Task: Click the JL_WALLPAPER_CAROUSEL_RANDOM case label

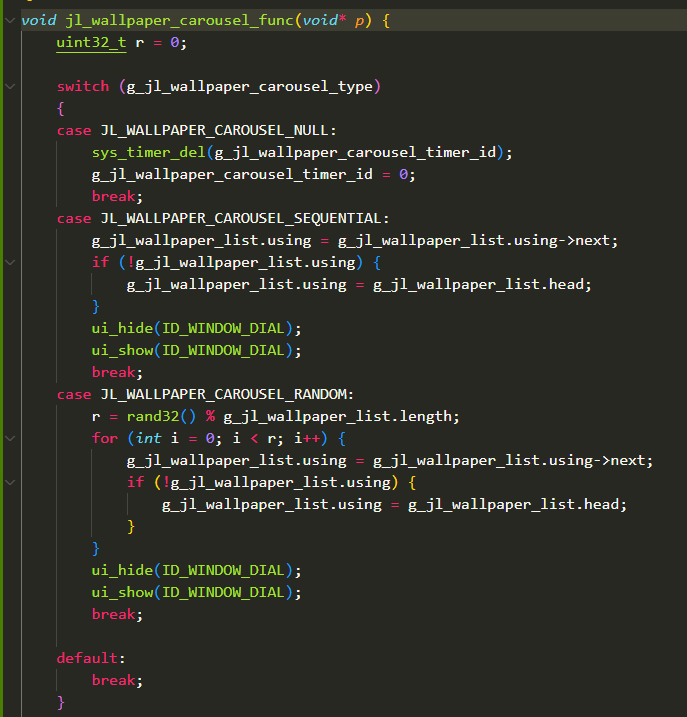Action: point(224,394)
